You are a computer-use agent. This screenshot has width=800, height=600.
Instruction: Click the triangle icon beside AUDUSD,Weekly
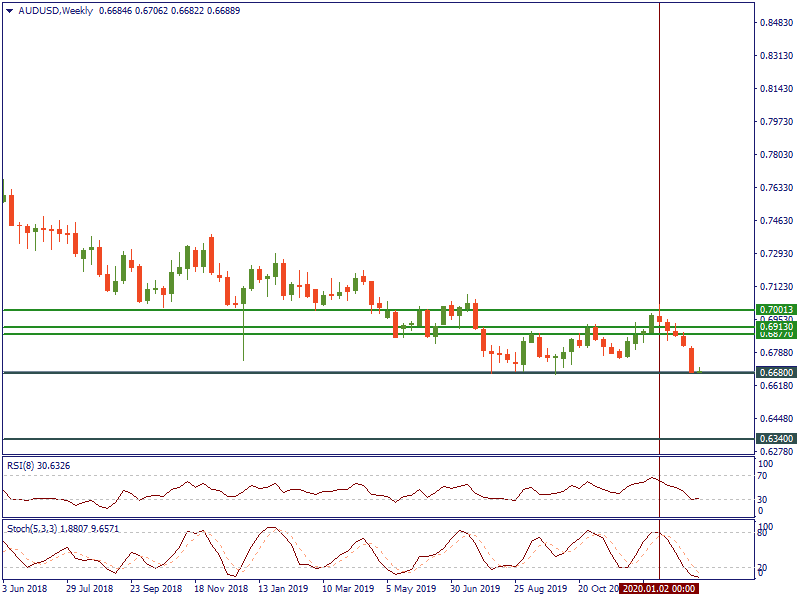click(x=9, y=10)
